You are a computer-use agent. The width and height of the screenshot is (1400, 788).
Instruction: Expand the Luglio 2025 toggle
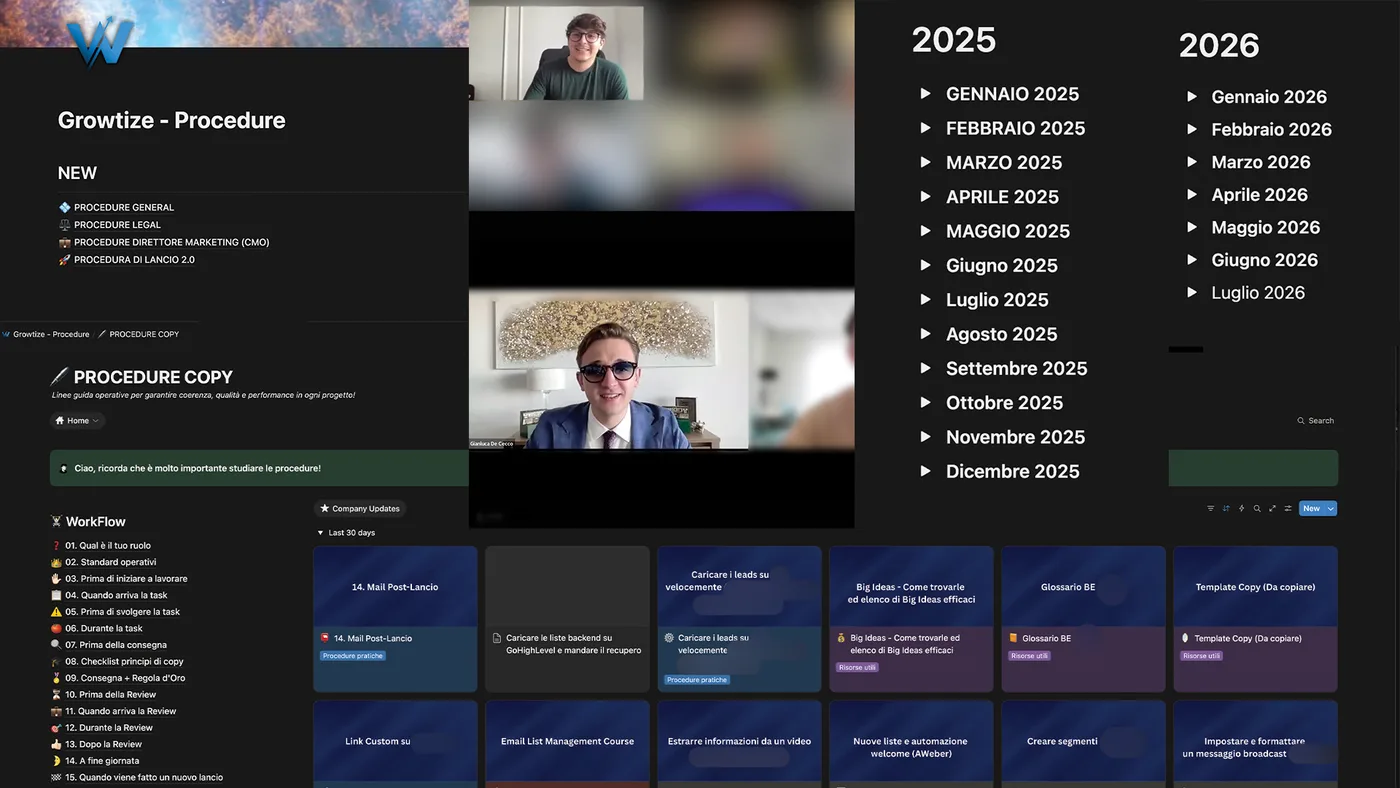tap(925, 300)
